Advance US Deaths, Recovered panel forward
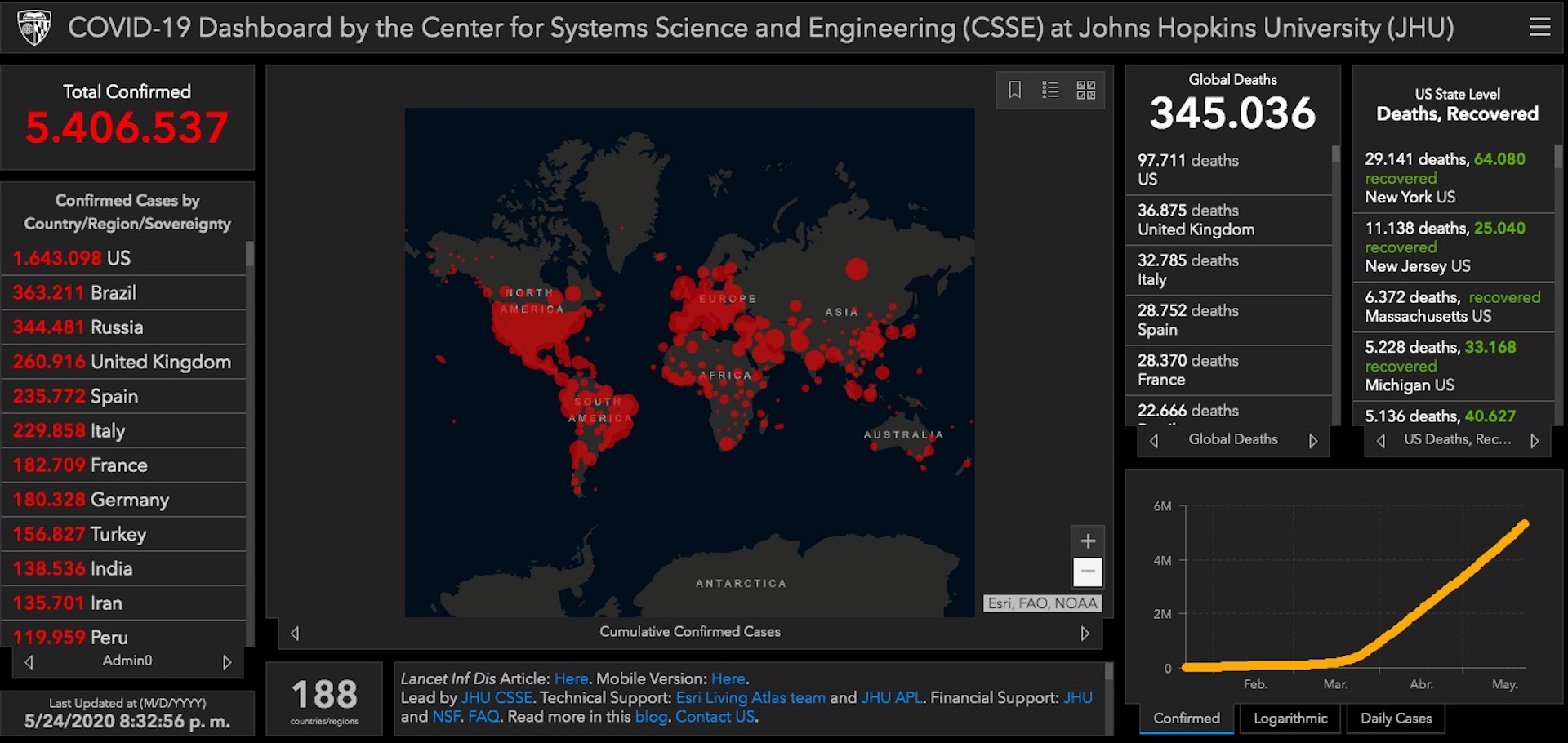Viewport: 1568px width, 743px height. coord(1535,441)
